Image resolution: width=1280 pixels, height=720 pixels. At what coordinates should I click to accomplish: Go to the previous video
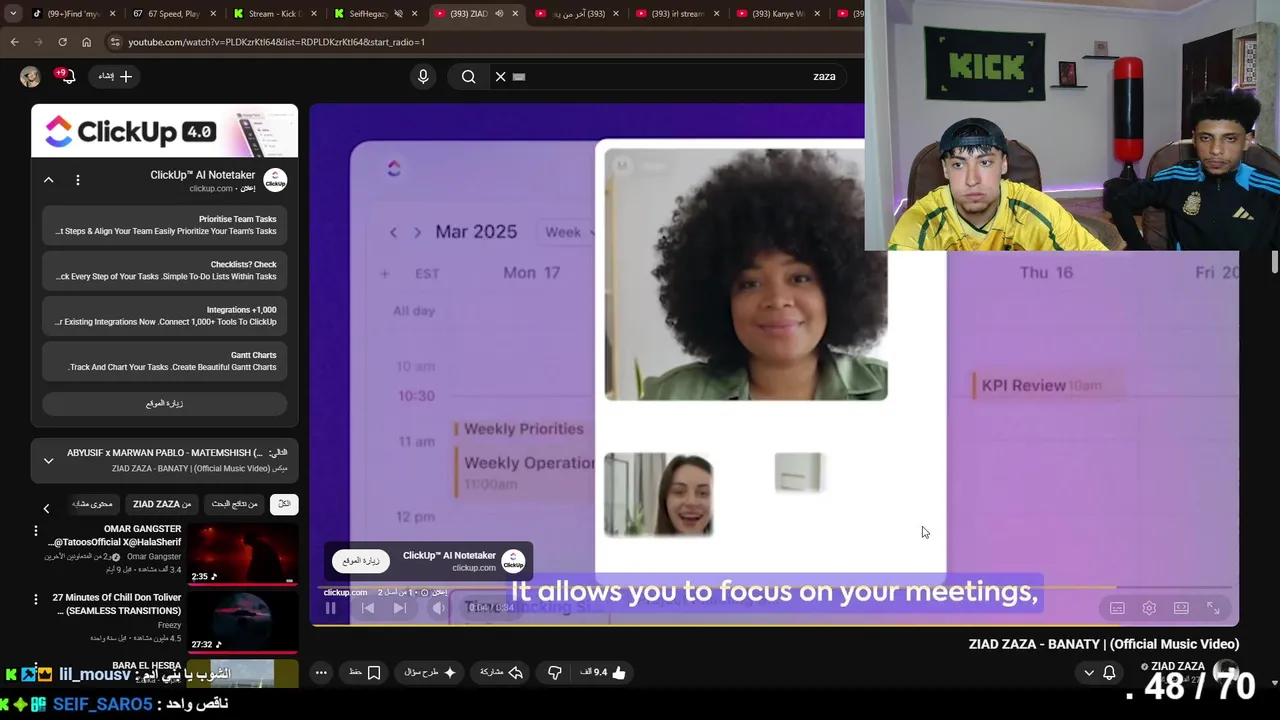click(x=368, y=608)
